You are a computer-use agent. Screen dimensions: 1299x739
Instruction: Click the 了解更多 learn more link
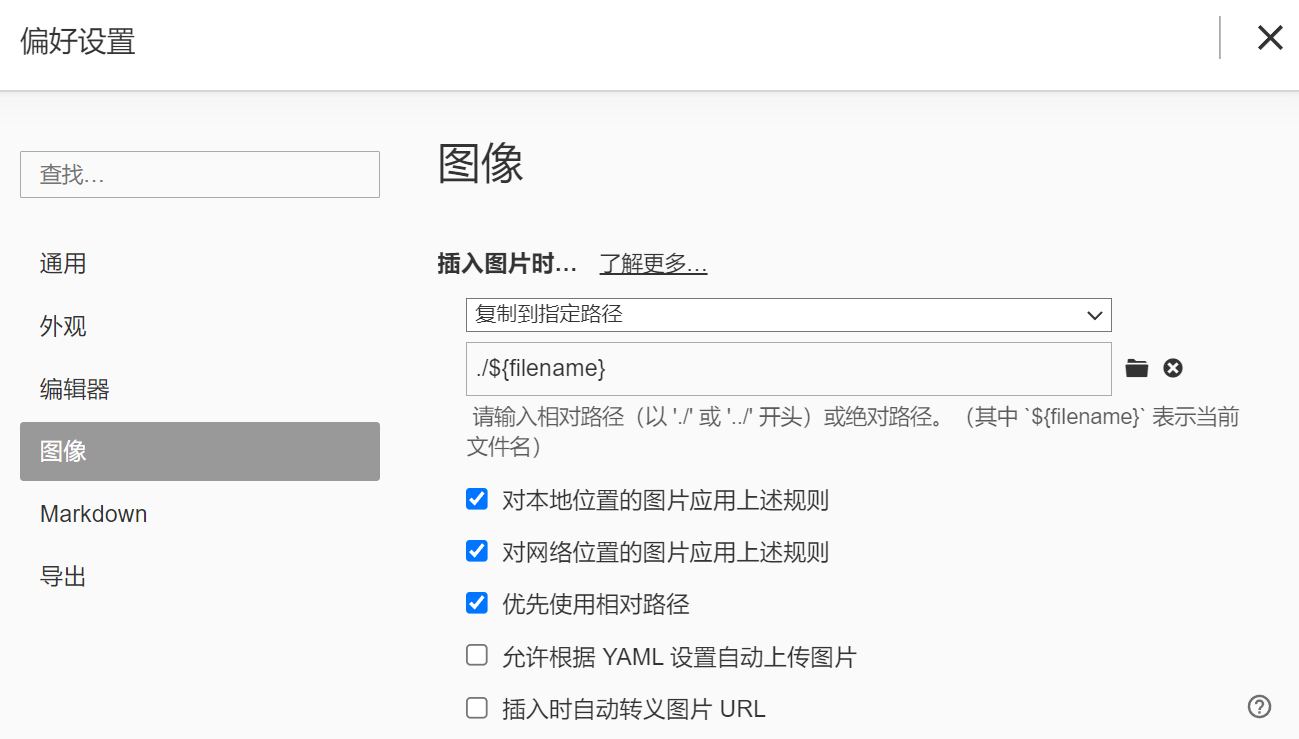pos(653,264)
